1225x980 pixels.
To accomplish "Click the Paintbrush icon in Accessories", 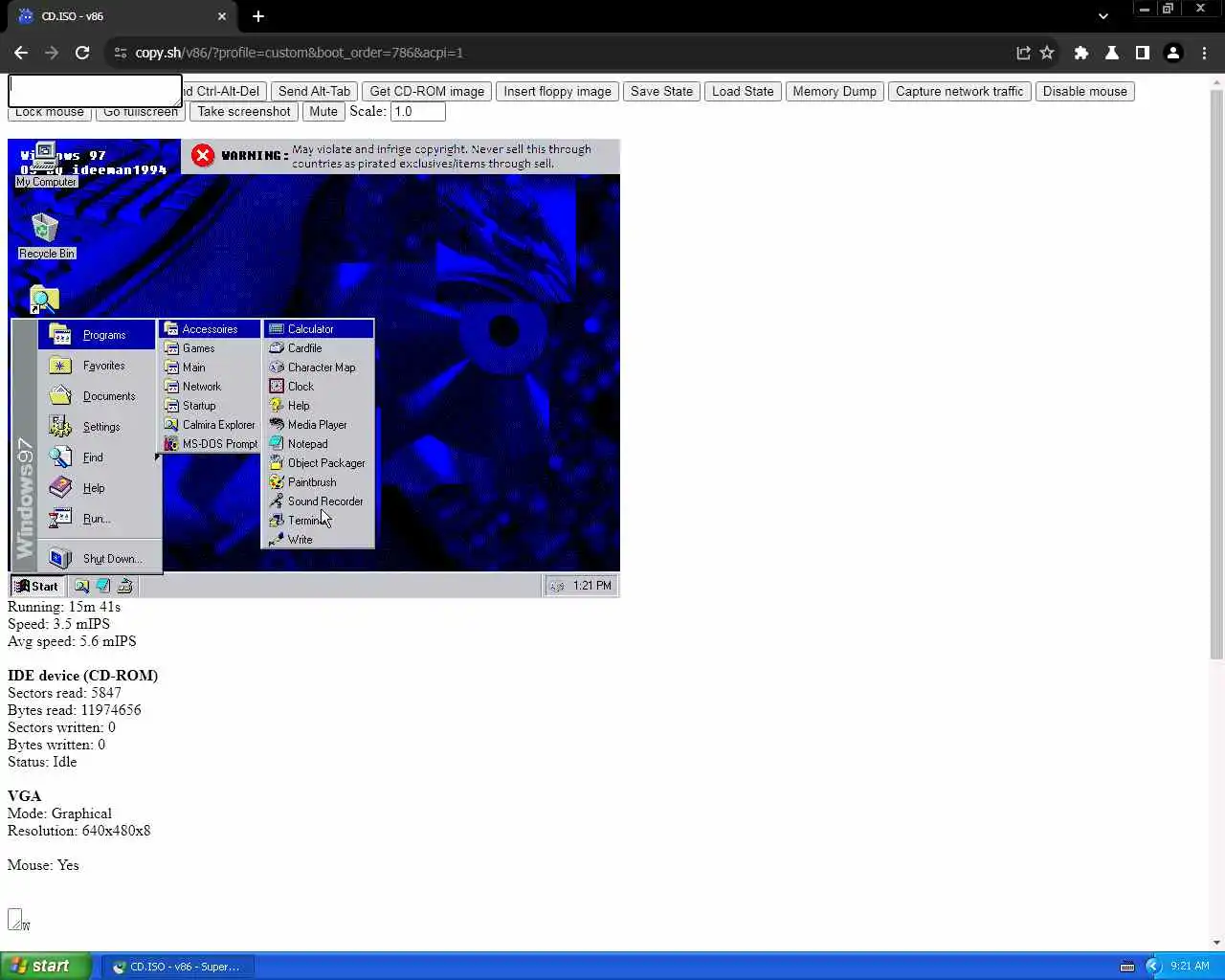I will [277, 482].
